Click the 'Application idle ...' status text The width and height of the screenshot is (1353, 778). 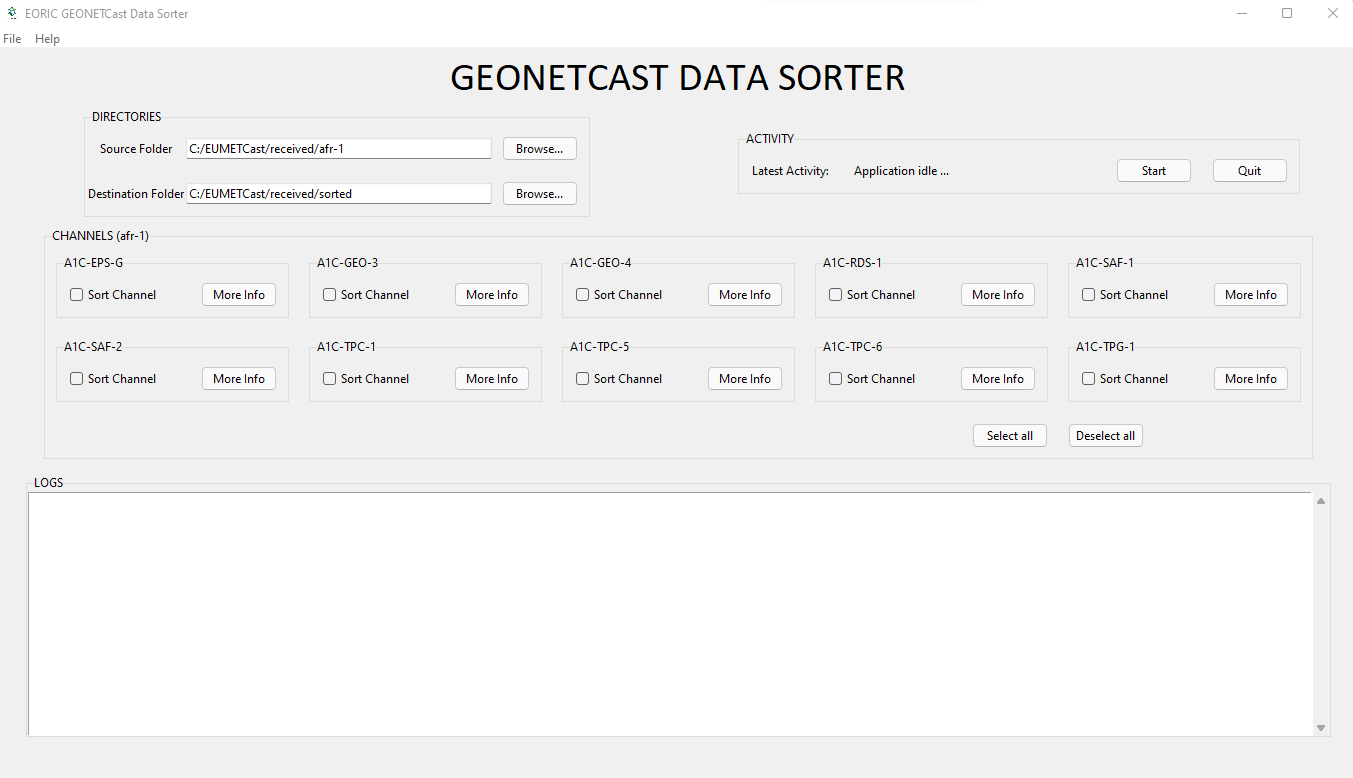tap(901, 171)
